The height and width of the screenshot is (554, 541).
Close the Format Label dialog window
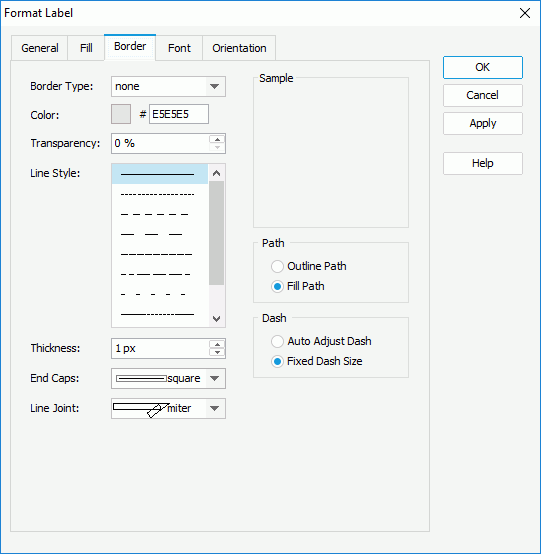tap(525, 13)
